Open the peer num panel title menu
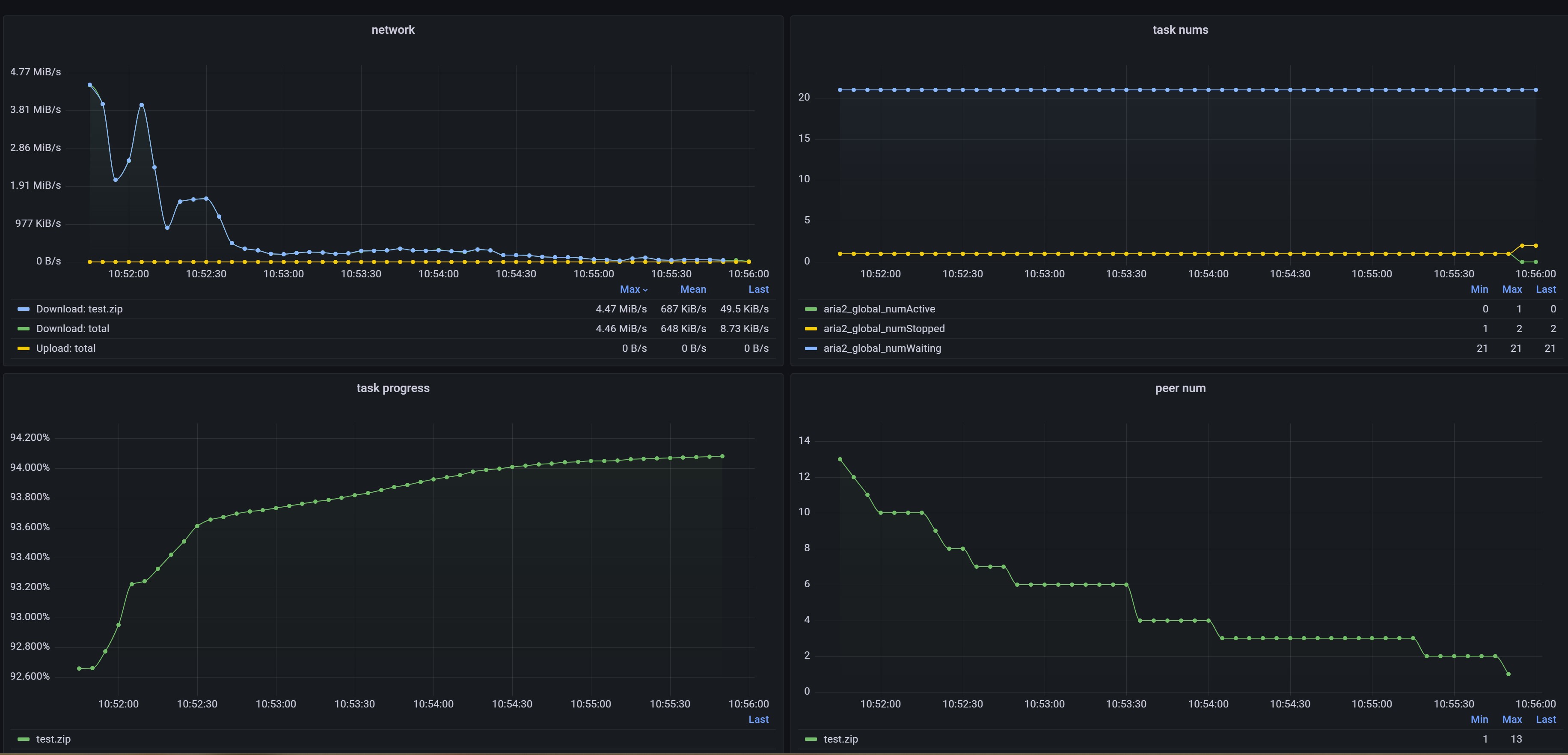The width and height of the screenshot is (1568, 755). (x=1180, y=388)
